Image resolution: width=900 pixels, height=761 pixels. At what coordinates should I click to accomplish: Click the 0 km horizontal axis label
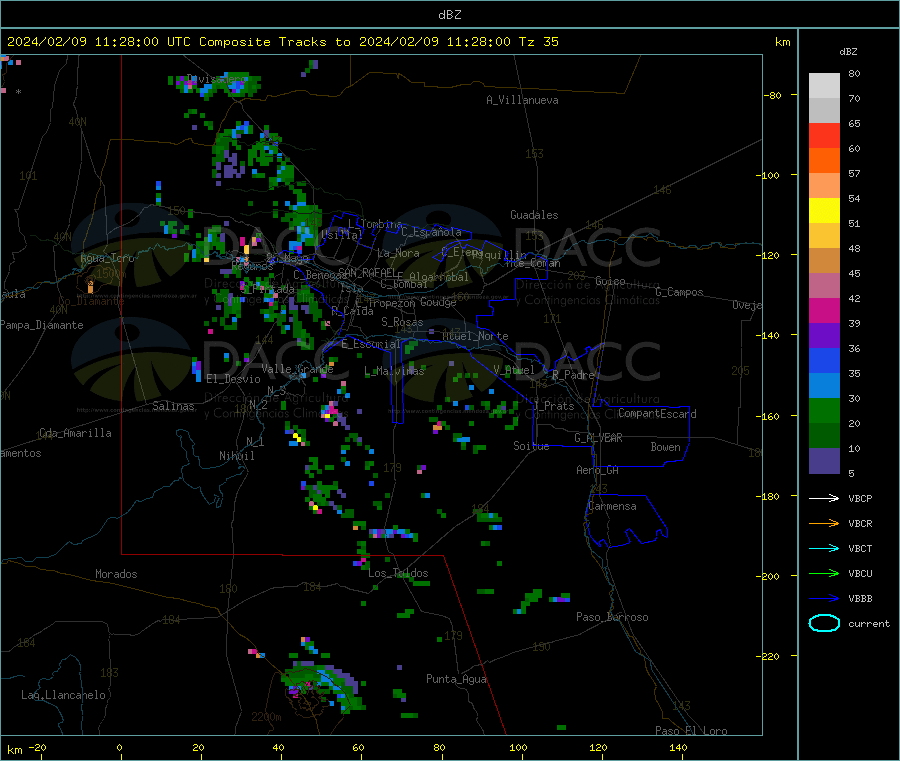(x=119, y=747)
